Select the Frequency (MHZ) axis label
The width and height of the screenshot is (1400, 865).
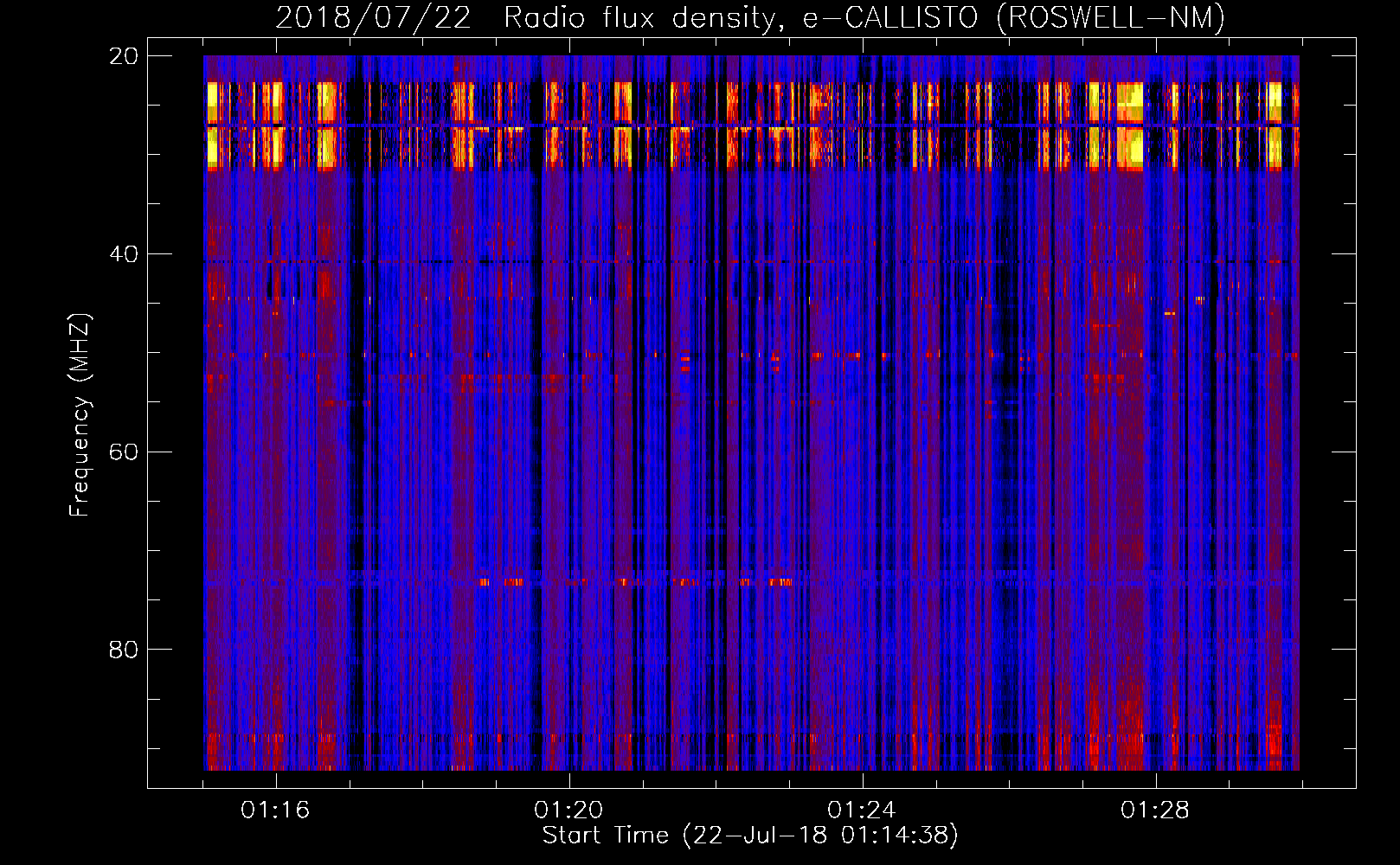click(80, 414)
